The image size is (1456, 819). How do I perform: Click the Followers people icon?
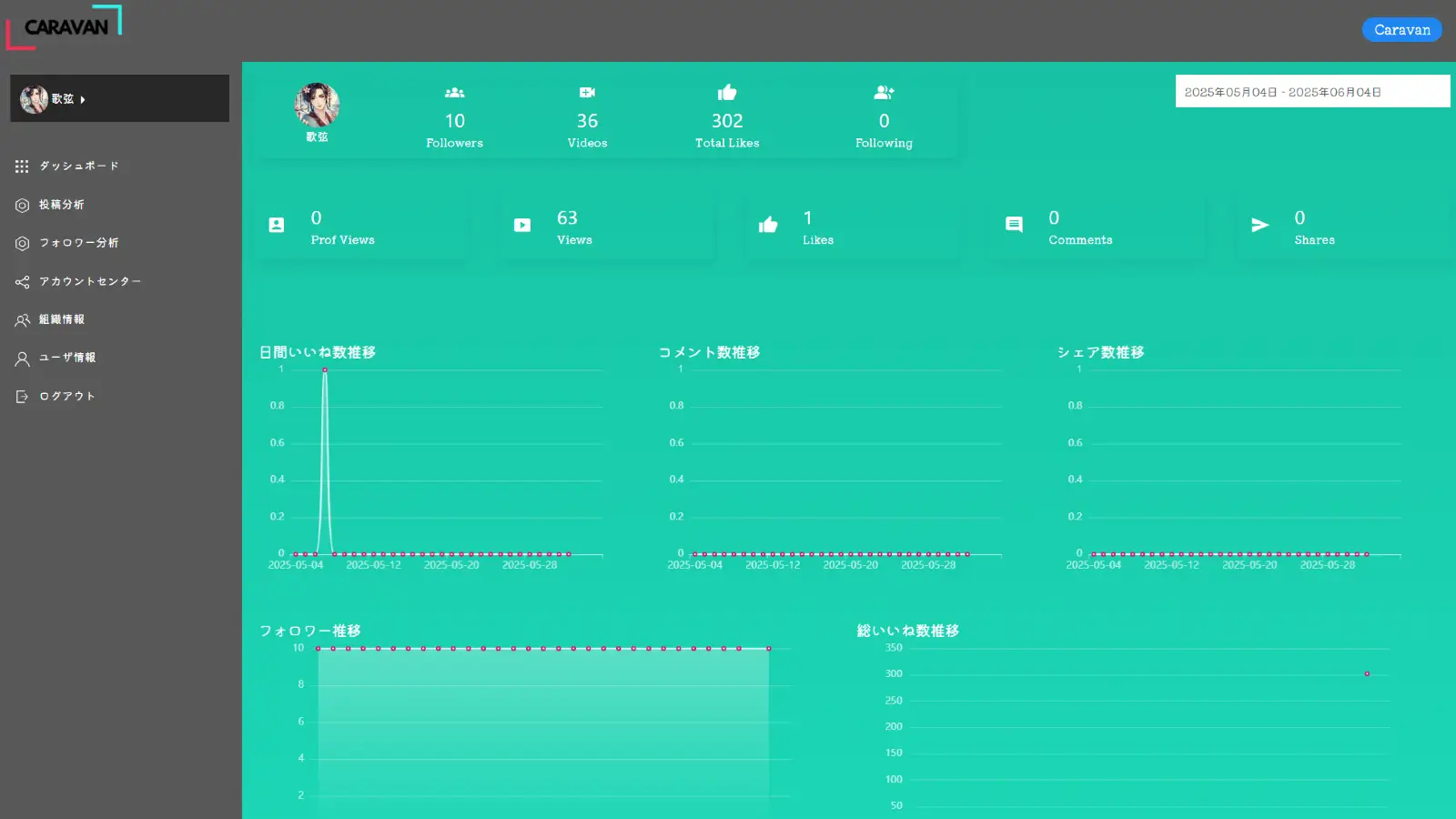tap(454, 93)
